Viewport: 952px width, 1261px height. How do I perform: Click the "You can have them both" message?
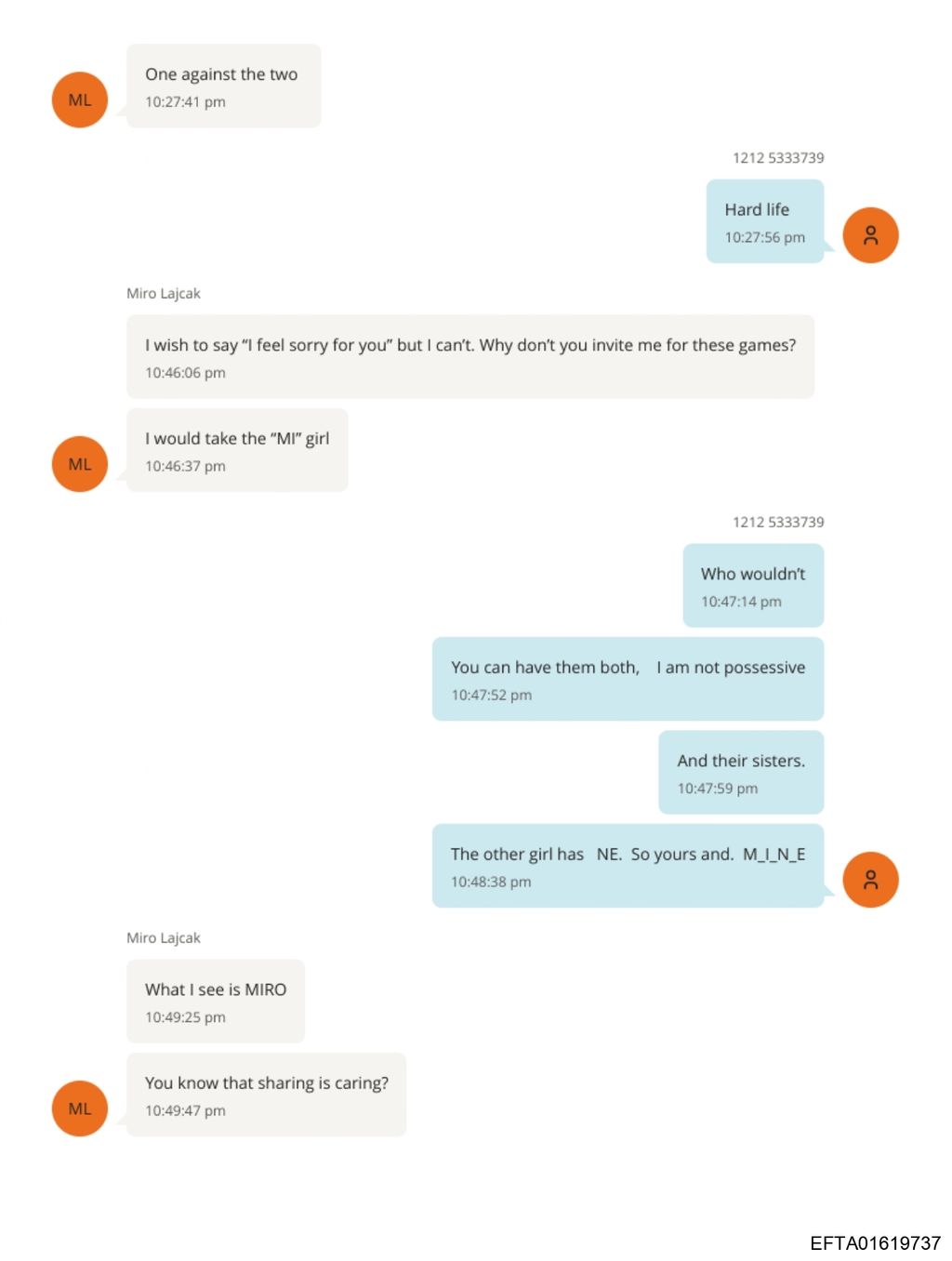(x=628, y=679)
